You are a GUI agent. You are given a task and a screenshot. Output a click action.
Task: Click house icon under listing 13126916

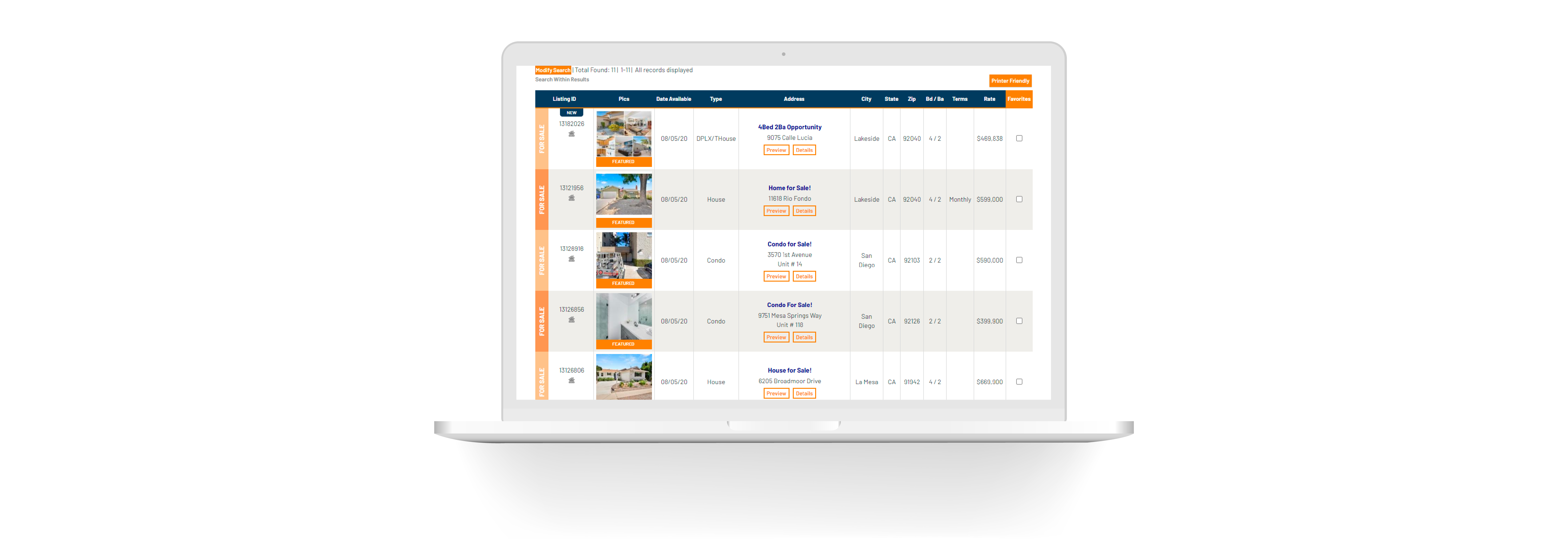(572, 259)
